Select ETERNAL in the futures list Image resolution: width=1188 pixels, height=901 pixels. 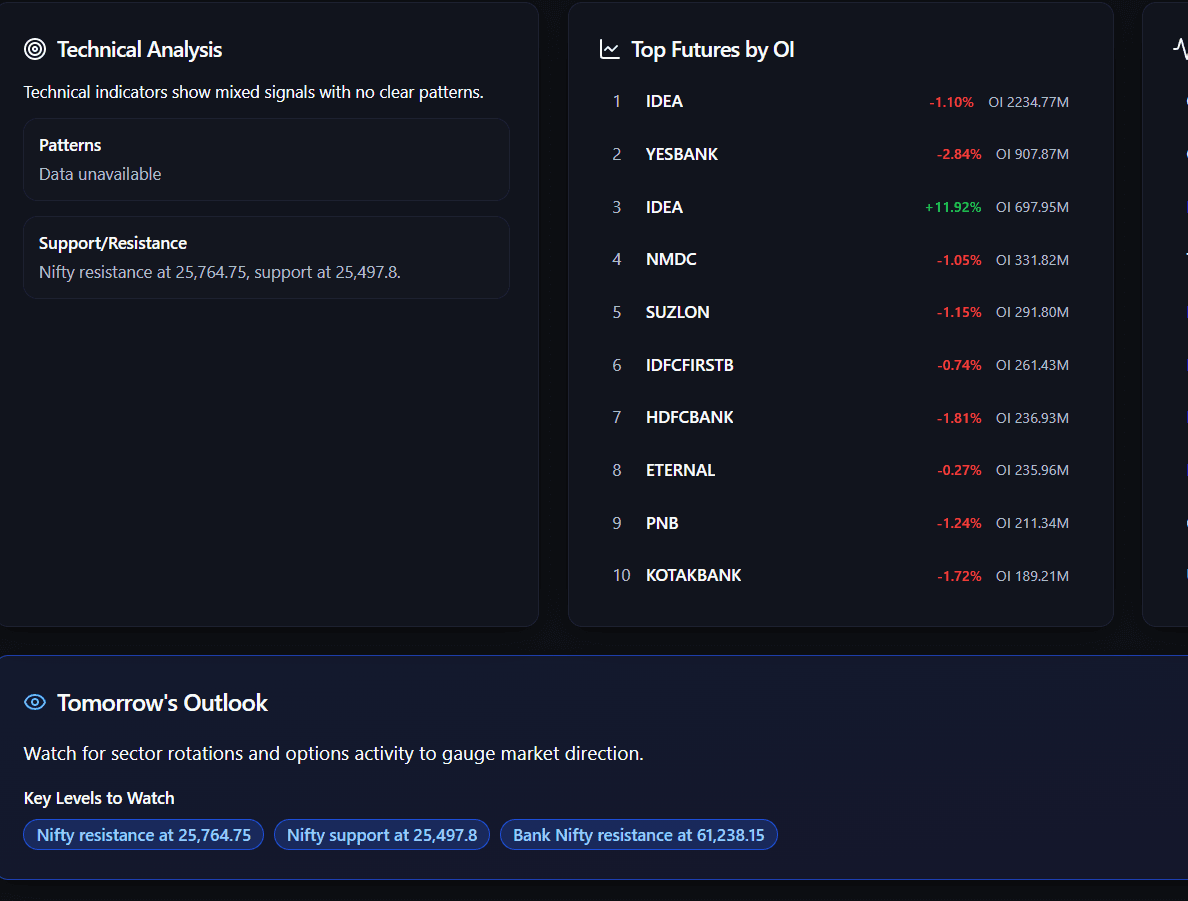click(680, 470)
